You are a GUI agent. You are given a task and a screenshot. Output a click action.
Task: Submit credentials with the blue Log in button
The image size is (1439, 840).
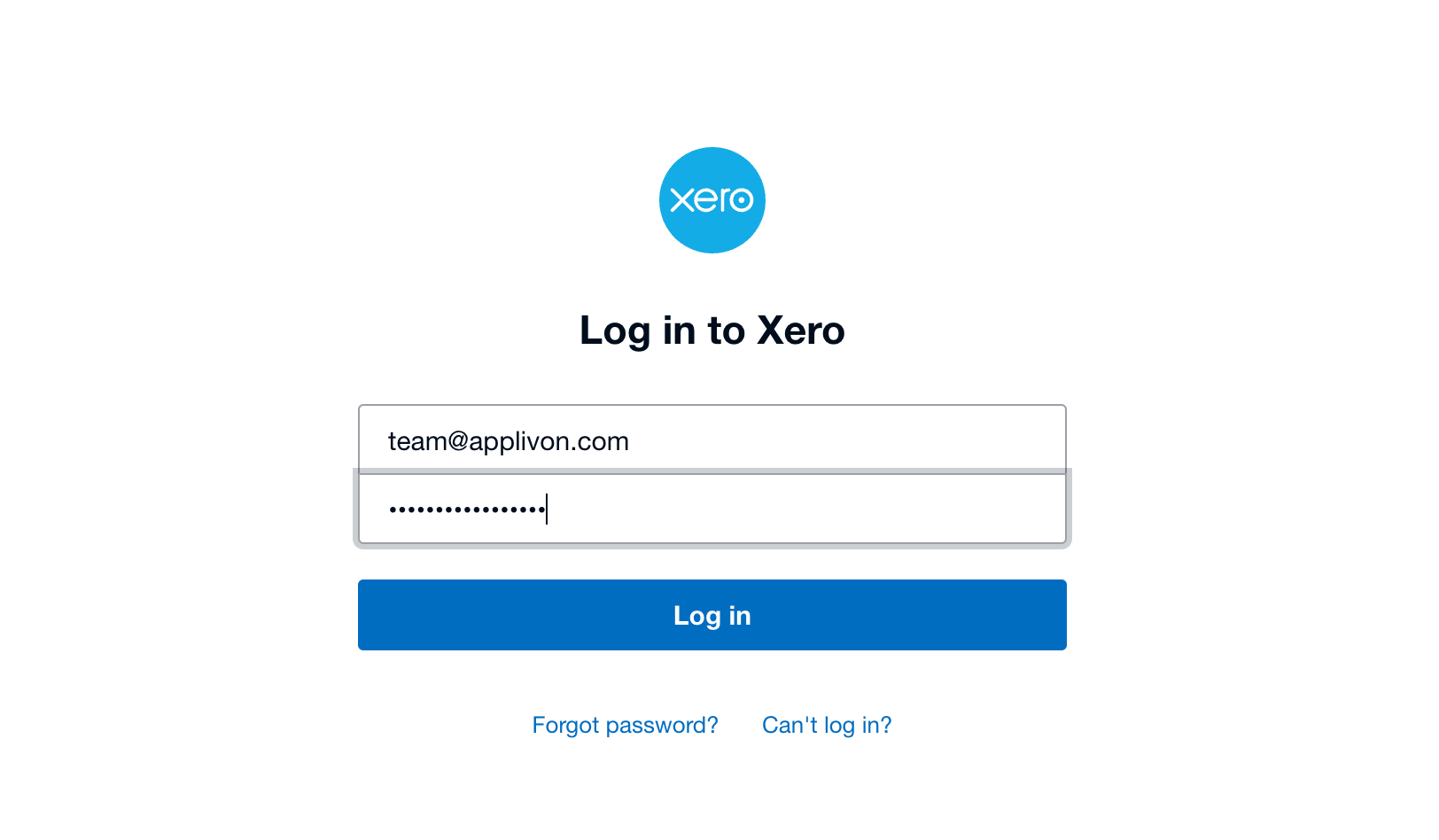pos(712,615)
